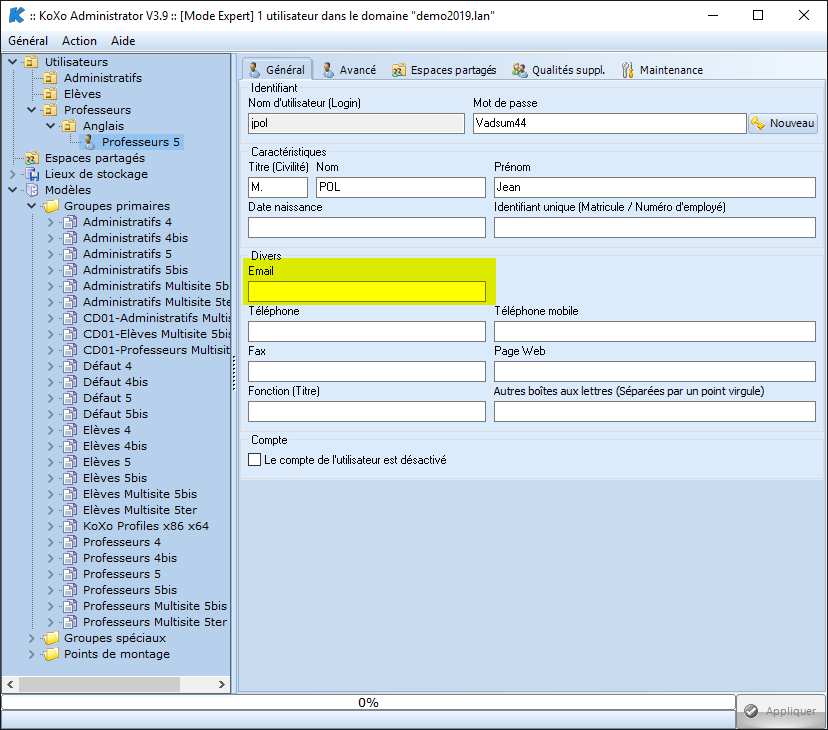The width and height of the screenshot is (828, 730).
Task: Click the Lieux de stockage icon
Action: click(32, 174)
